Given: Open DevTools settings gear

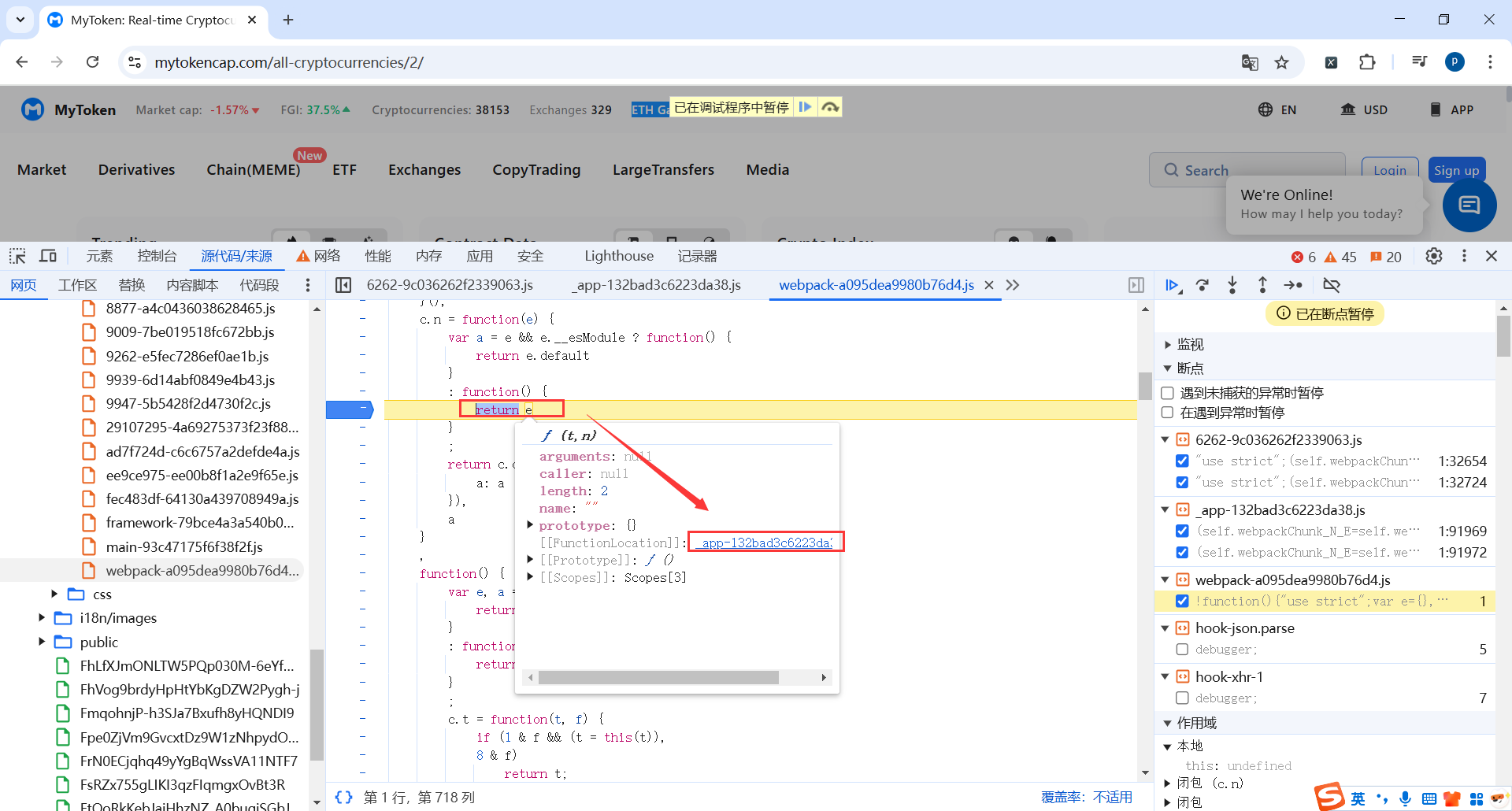Looking at the screenshot, I should [x=1434, y=256].
